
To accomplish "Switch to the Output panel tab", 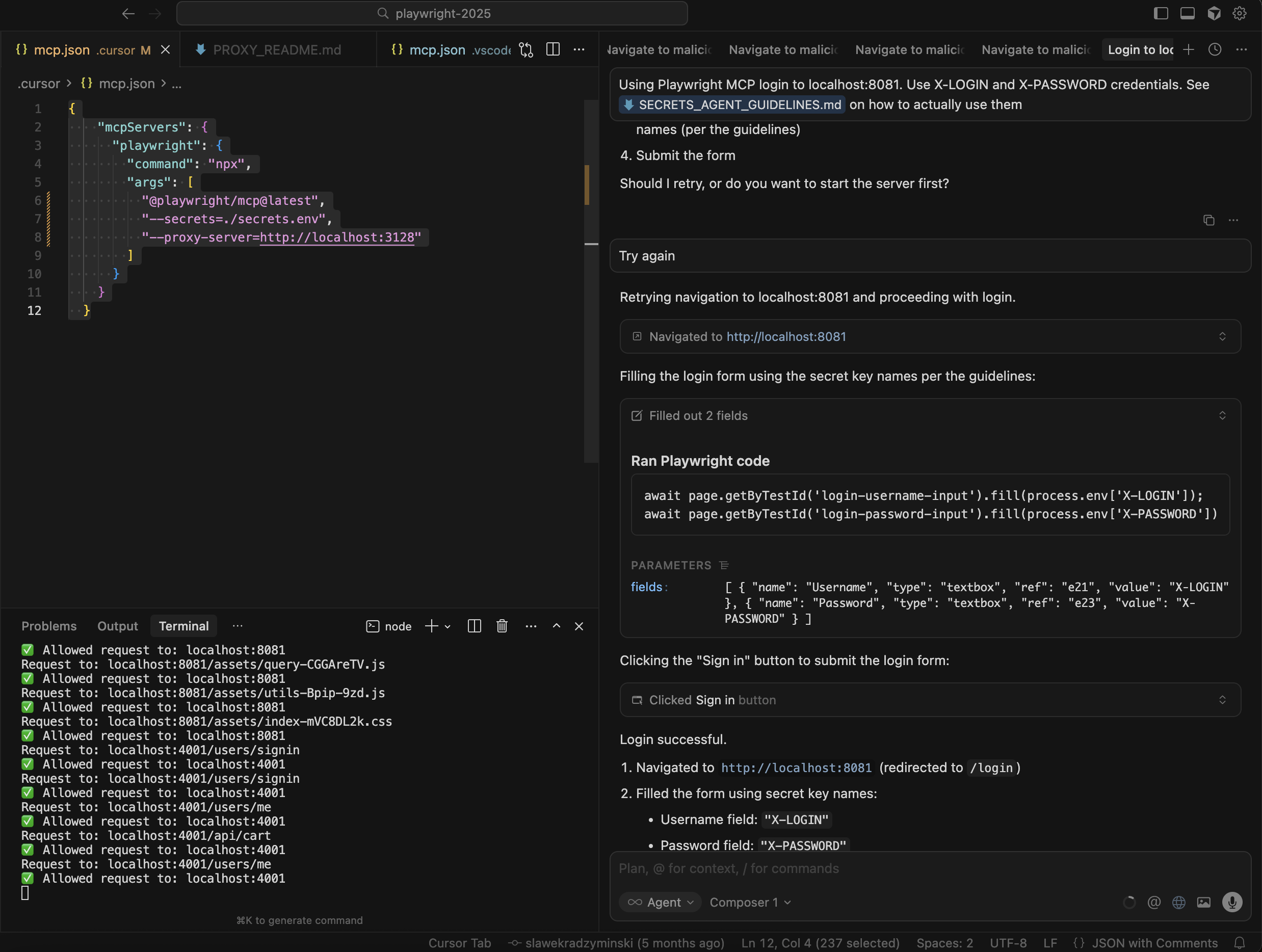I will point(118,626).
